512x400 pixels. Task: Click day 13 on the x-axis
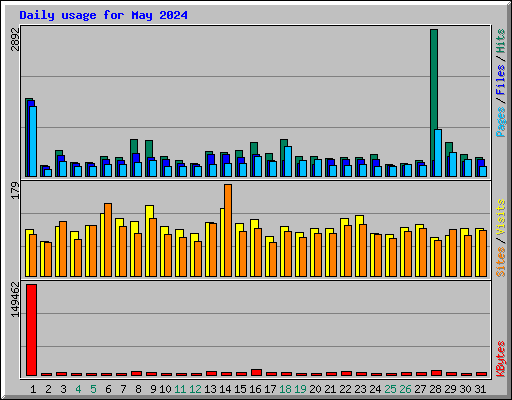[x=210, y=389]
